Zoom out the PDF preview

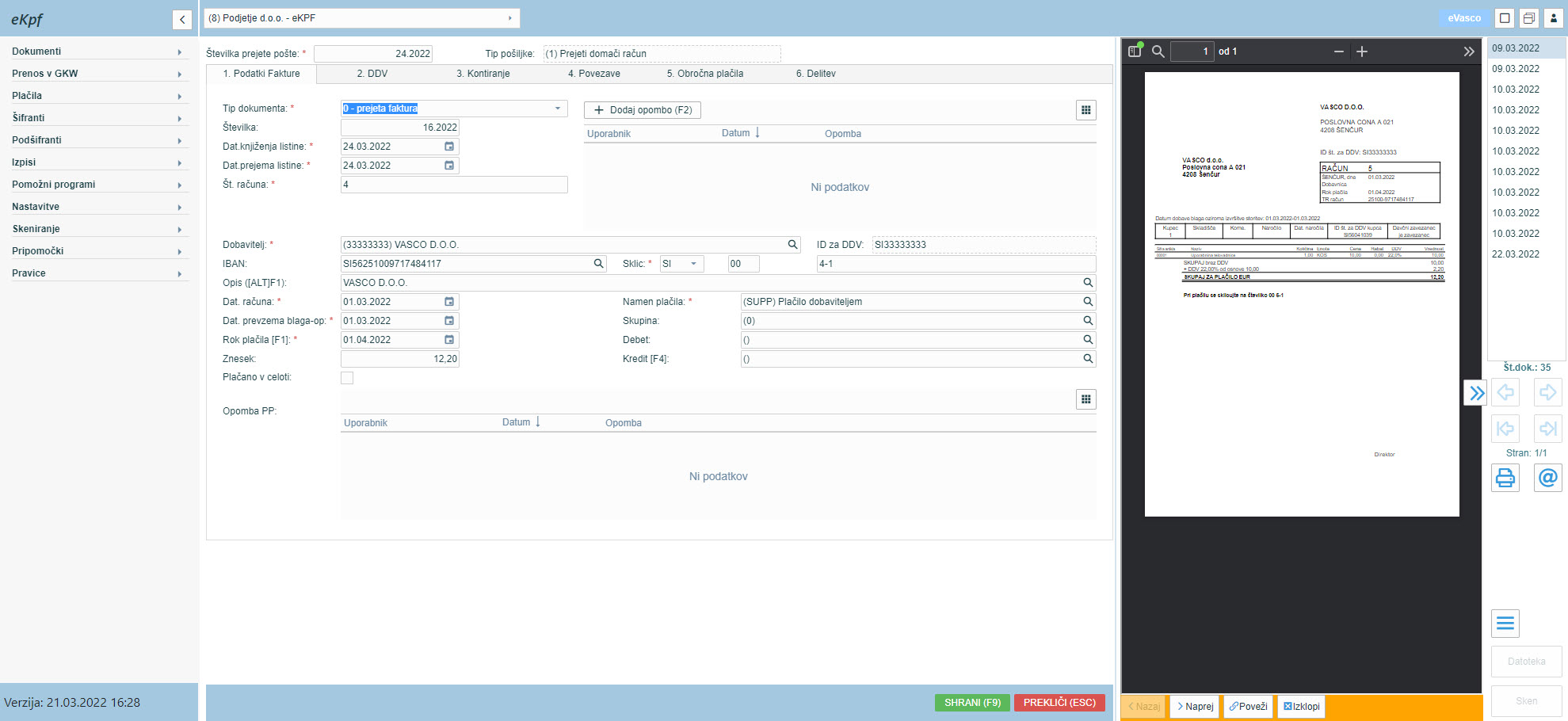pyautogui.click(x=1339, y=51)
